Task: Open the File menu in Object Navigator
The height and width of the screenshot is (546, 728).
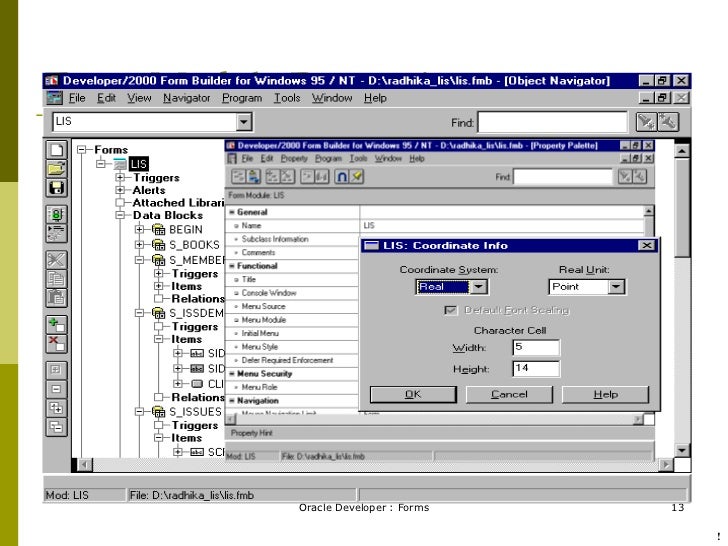Action: click(77, 98)
